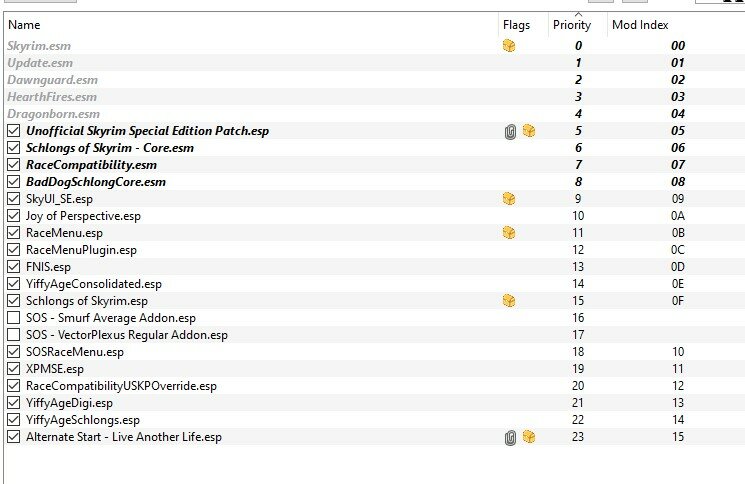Screen dimensions: 745x484
Task: Click the archive flag icon for RaceMenu.esp
Action: (509, 233)
